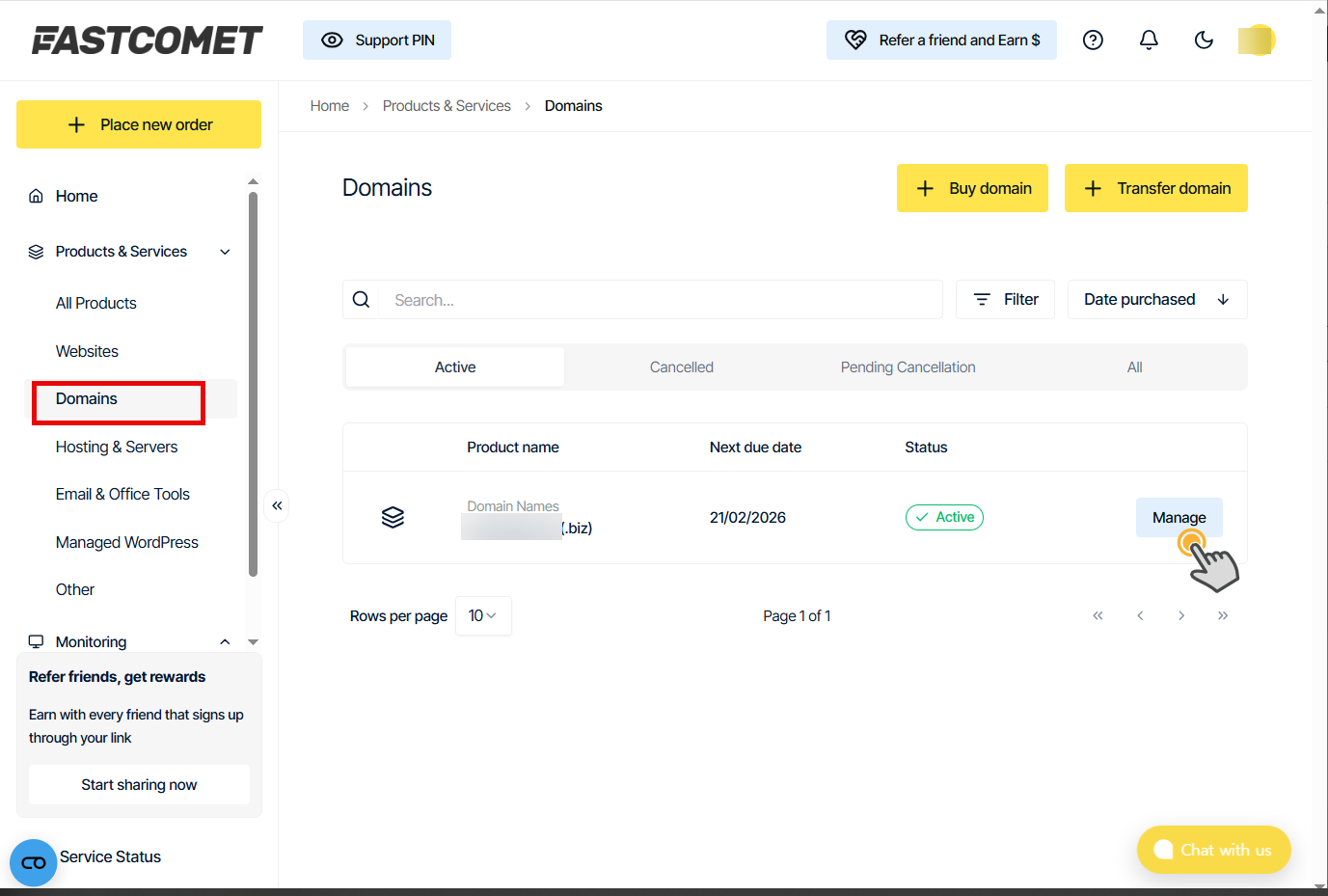Click the blue accessibility widget icon
Image resolution: width=1328 pixels, height=896 pixels.
34,862
